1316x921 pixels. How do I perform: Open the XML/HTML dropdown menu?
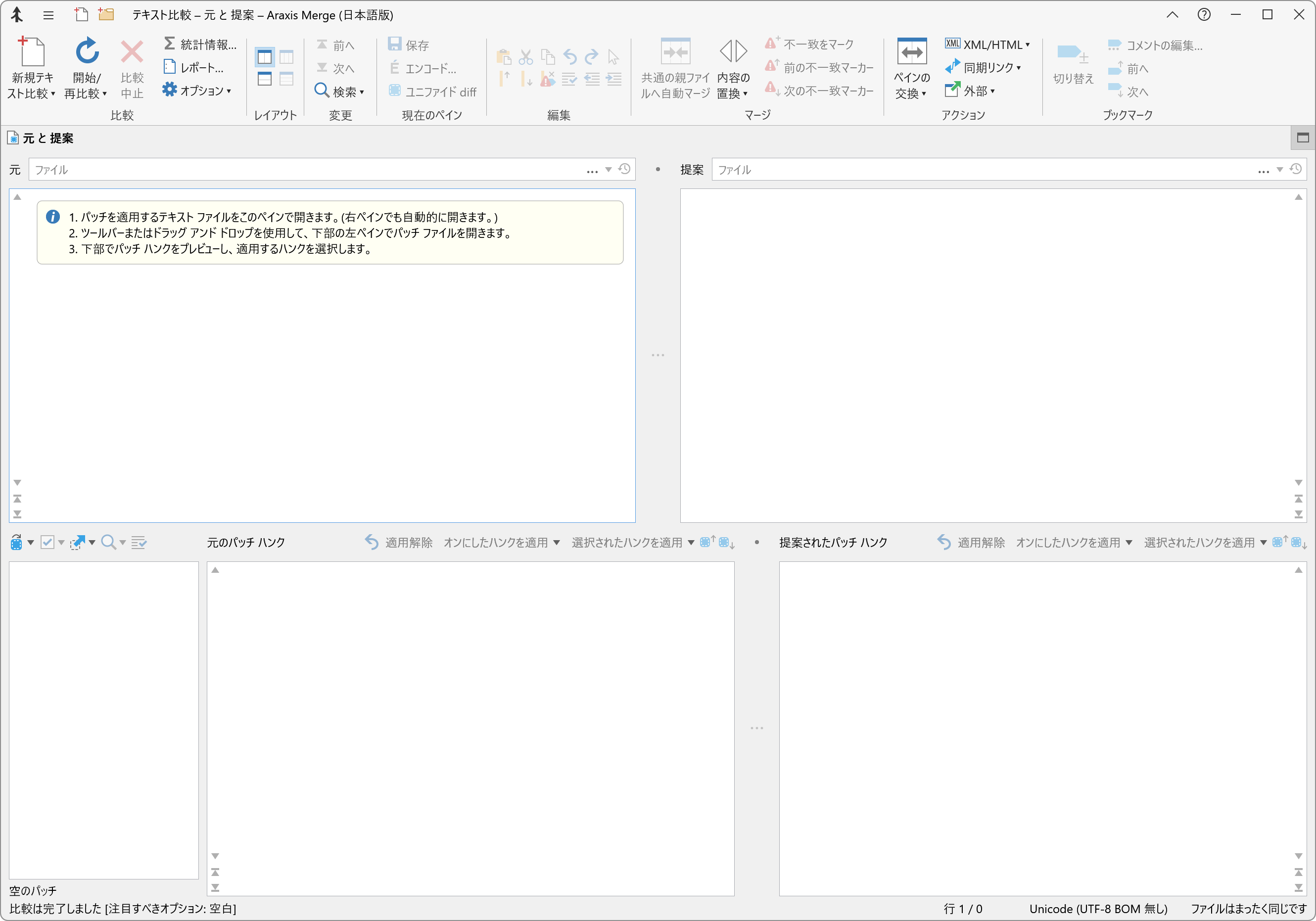(987, 44)
